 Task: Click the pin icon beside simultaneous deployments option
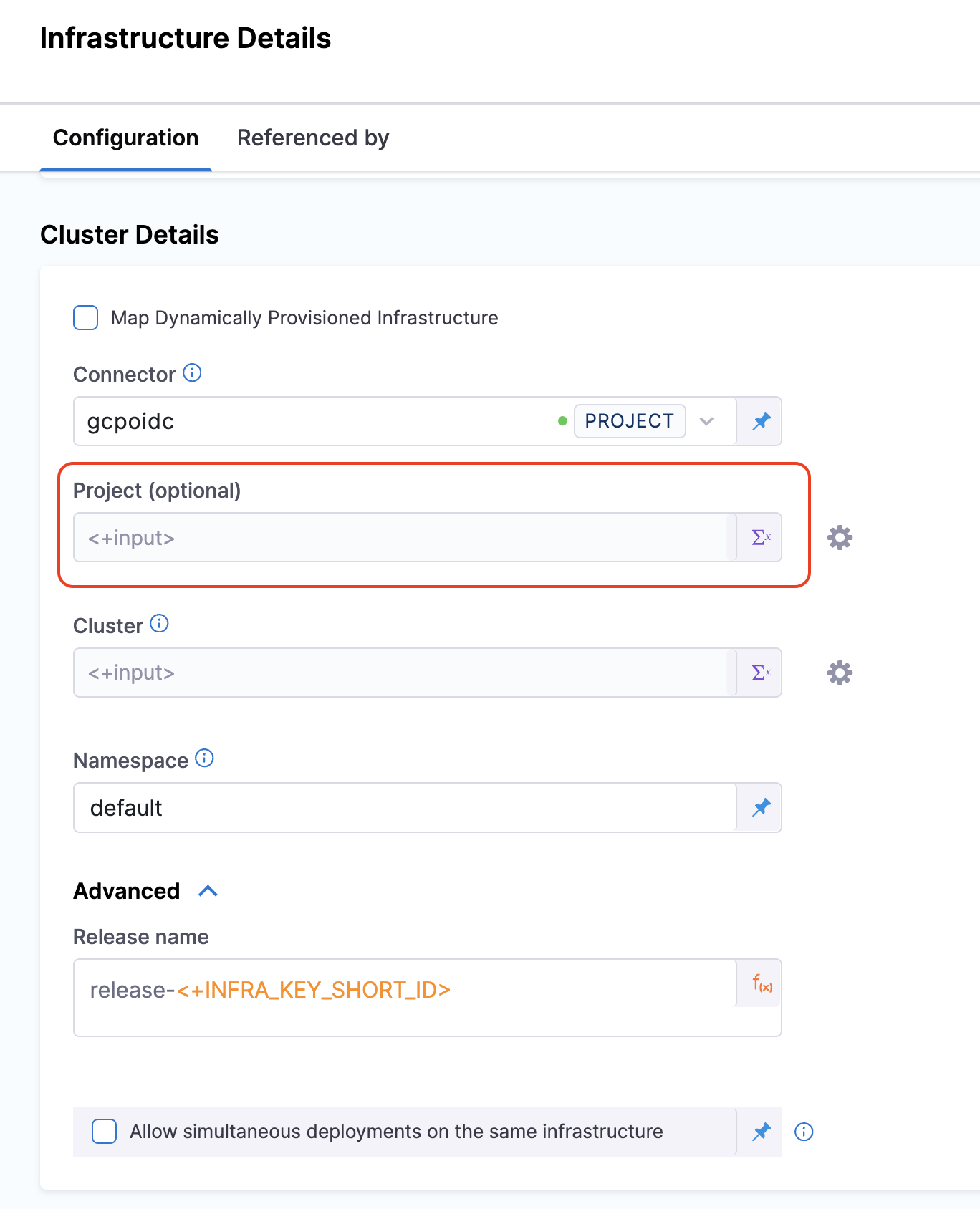[761, 1132]
